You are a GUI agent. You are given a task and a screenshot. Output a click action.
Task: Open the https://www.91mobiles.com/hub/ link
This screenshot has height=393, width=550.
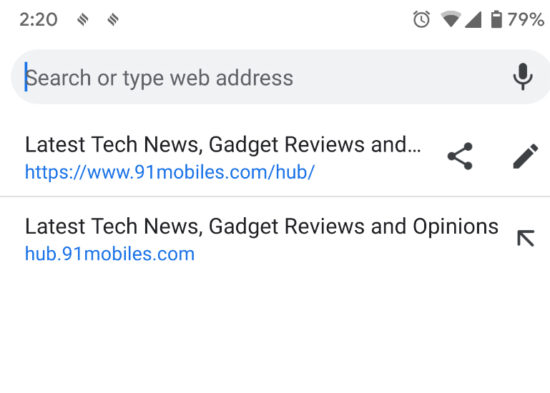170,172
